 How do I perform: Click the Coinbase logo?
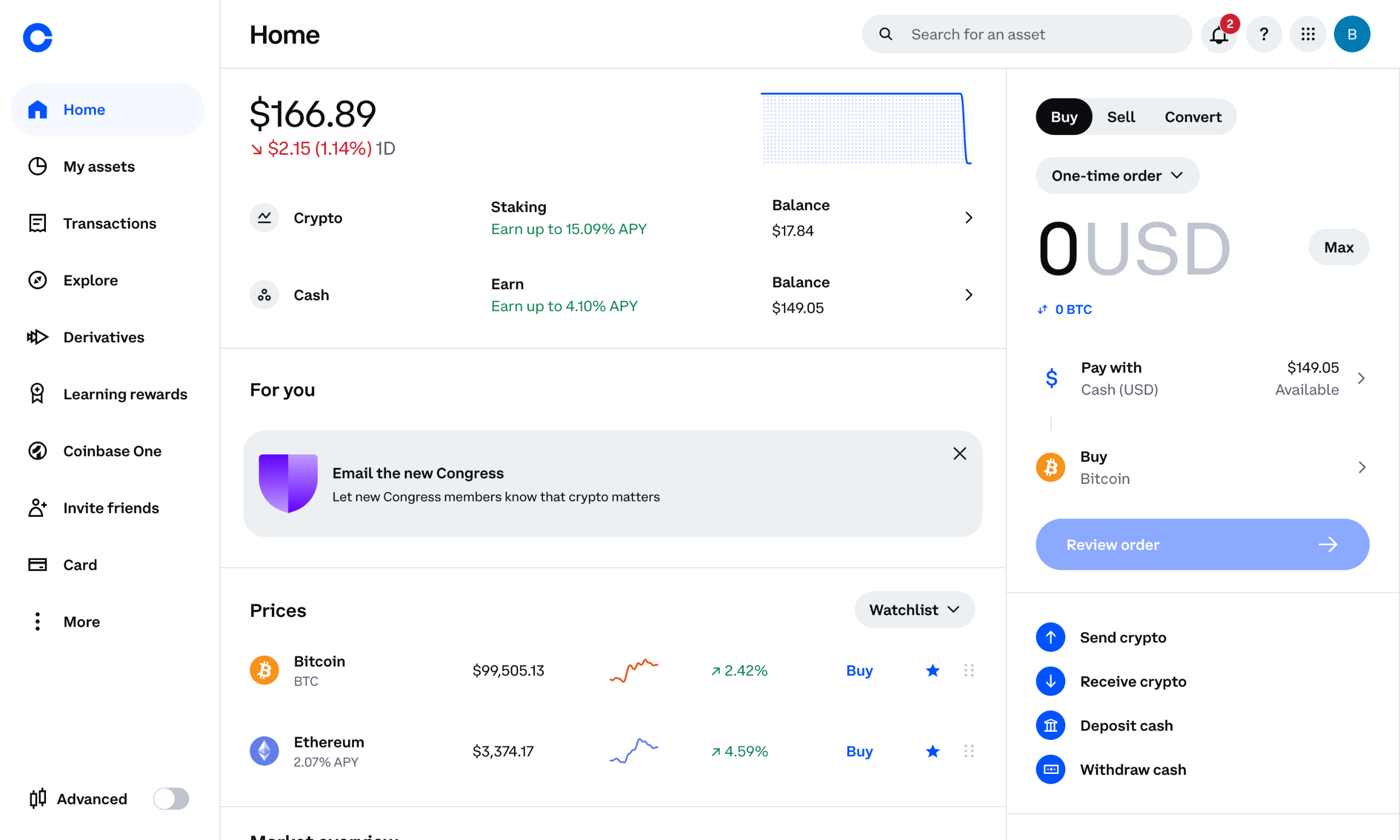[37, 38]
